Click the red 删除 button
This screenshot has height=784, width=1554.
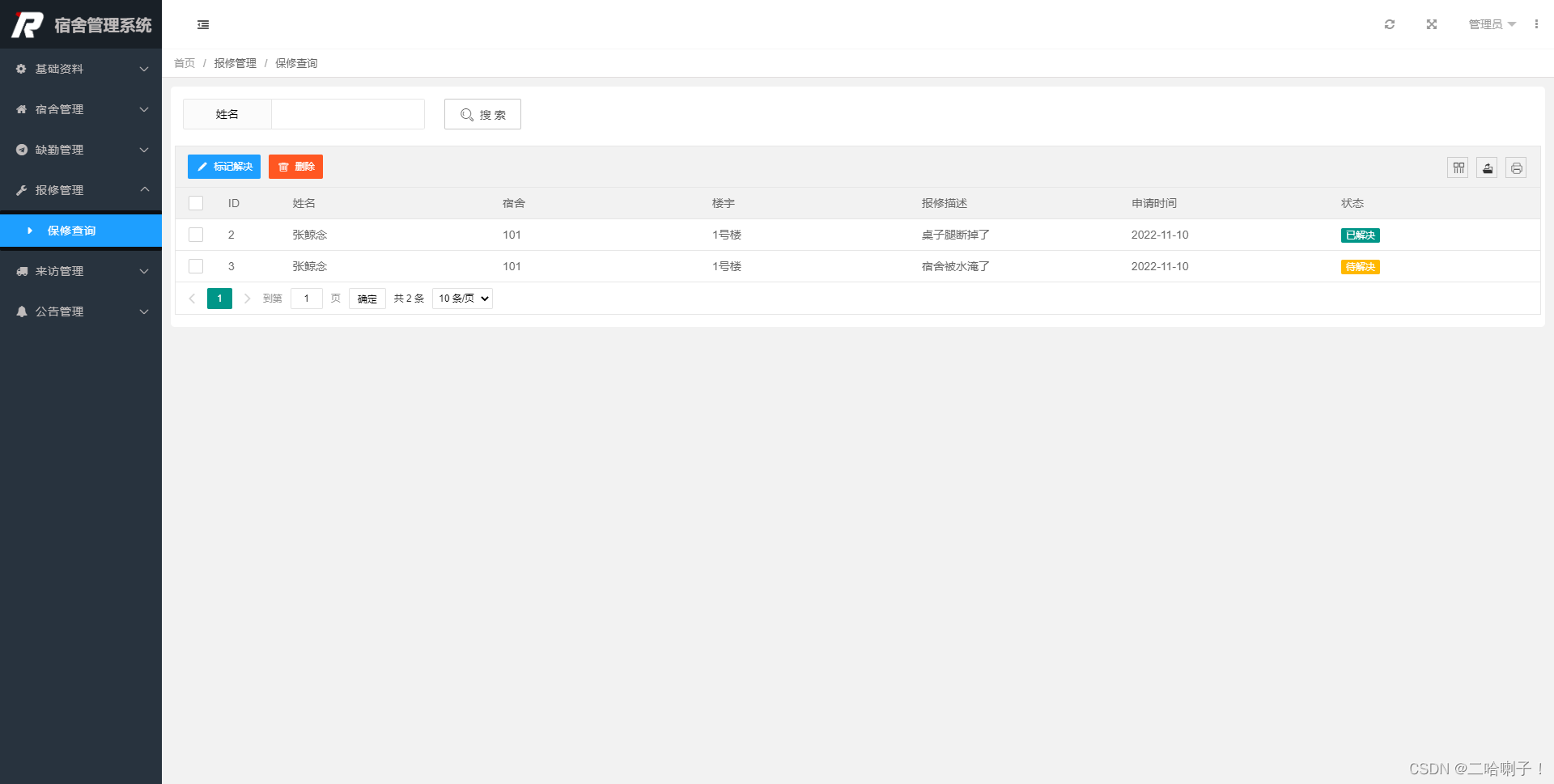pos(295,167)
